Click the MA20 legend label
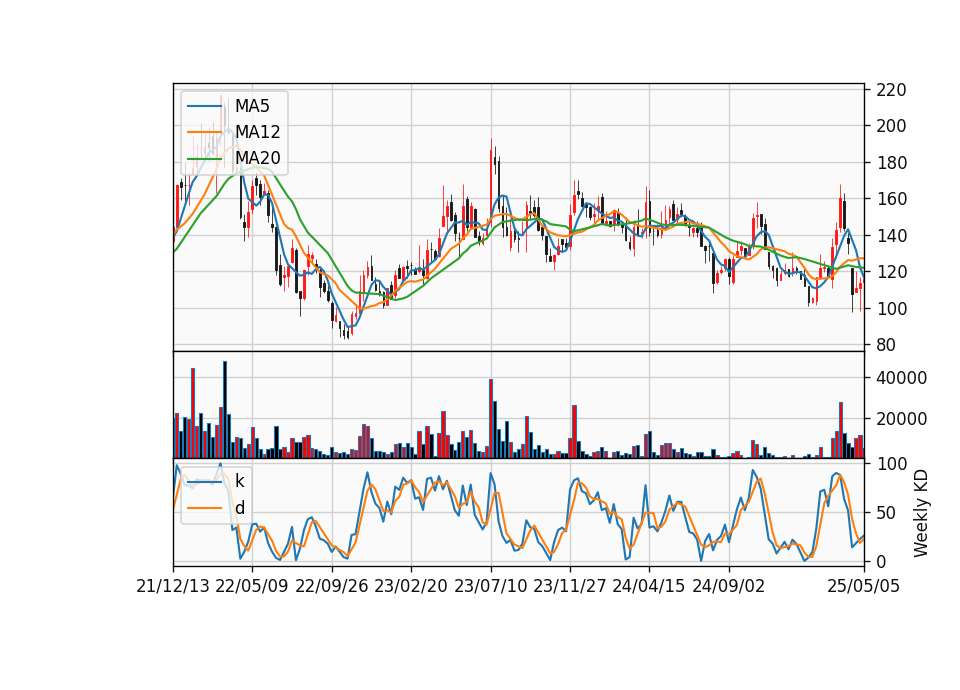 [x=258, y=158]
